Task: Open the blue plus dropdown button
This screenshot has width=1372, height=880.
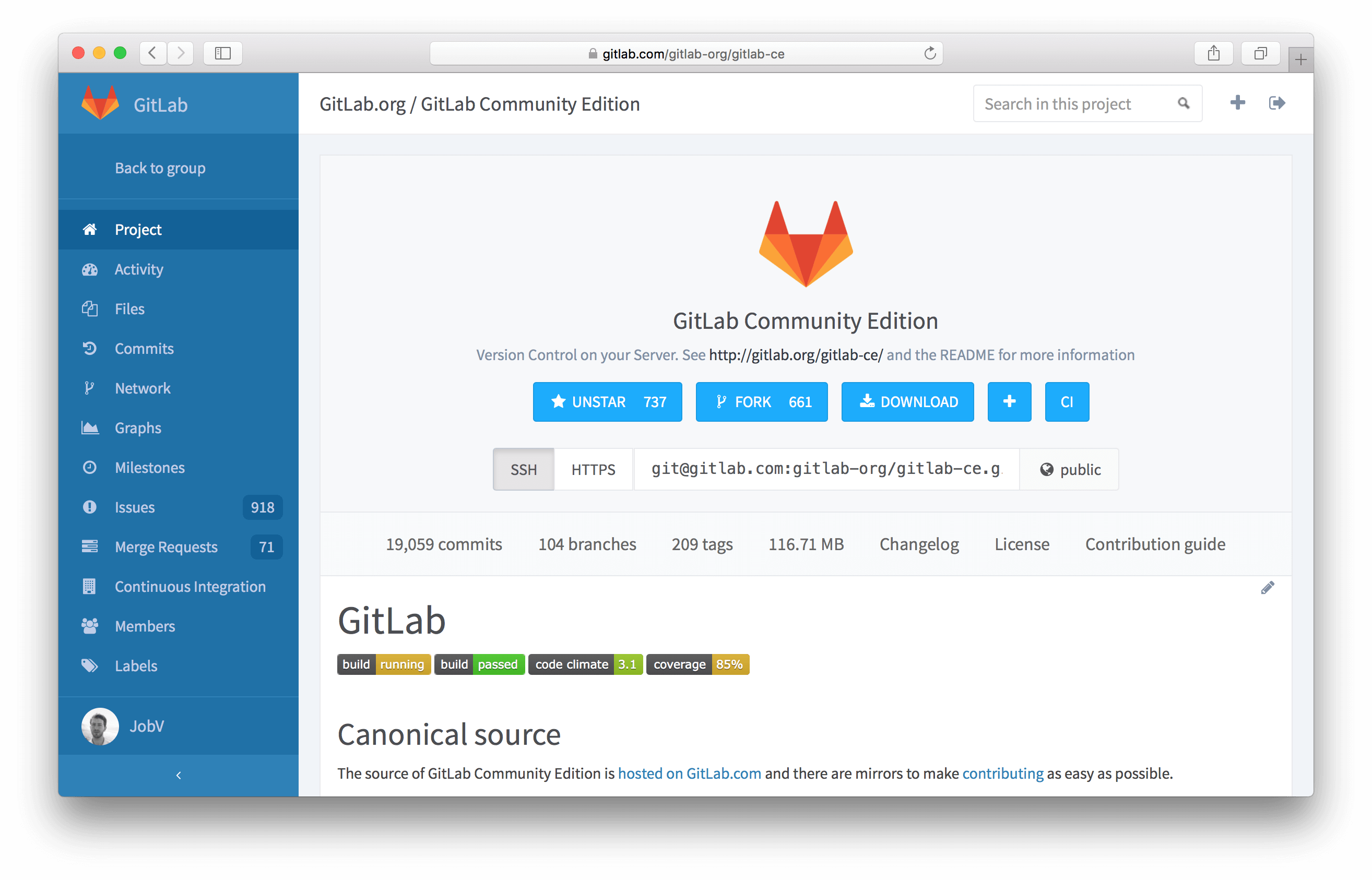Action: coord(1009,402)
